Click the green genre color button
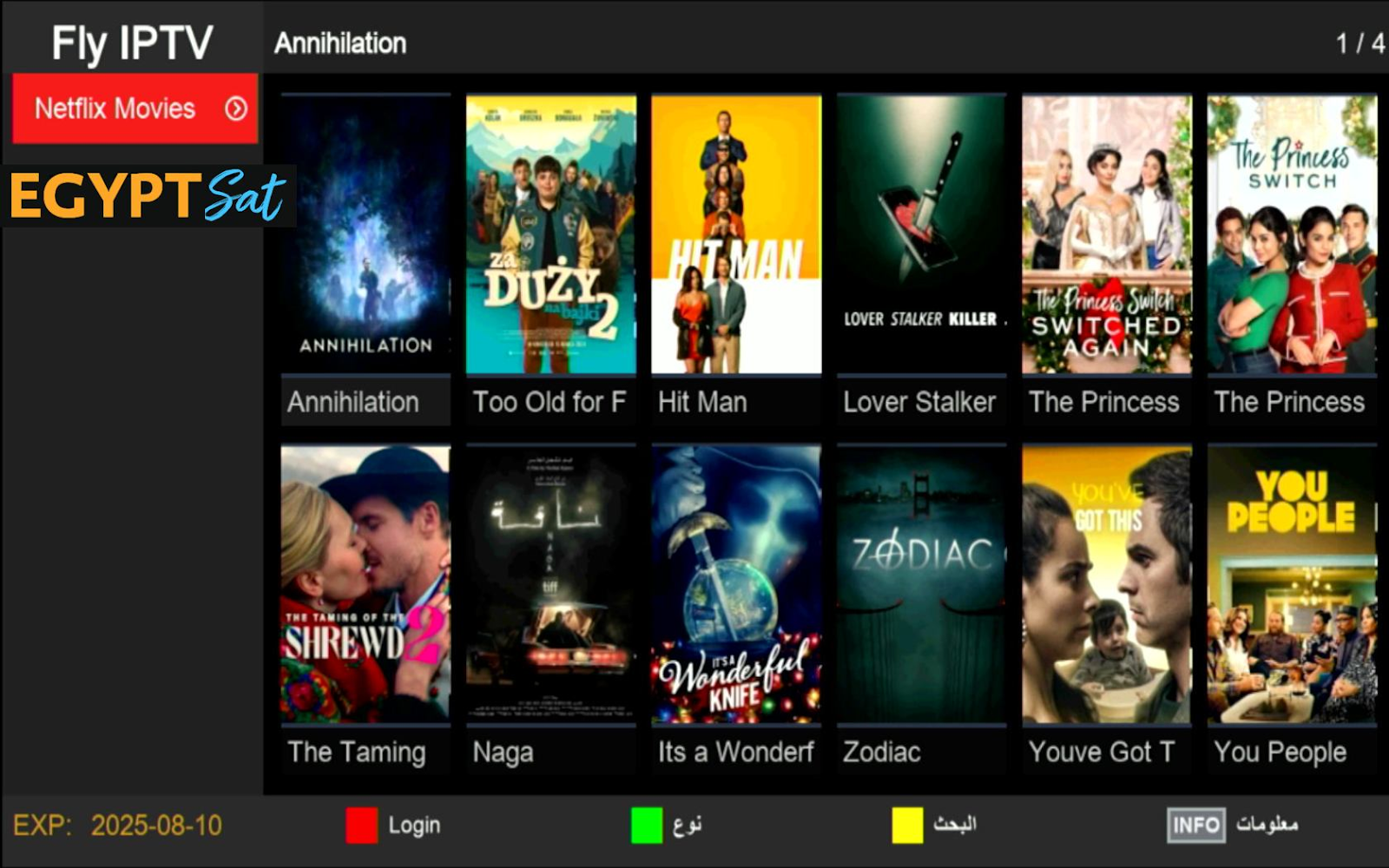The height and width of the screenshot is (868, 1389). (x=647, y=825)
